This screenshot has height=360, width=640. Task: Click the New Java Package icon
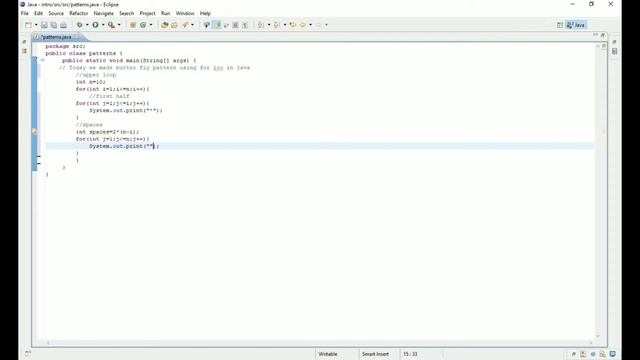pos(133,25)
